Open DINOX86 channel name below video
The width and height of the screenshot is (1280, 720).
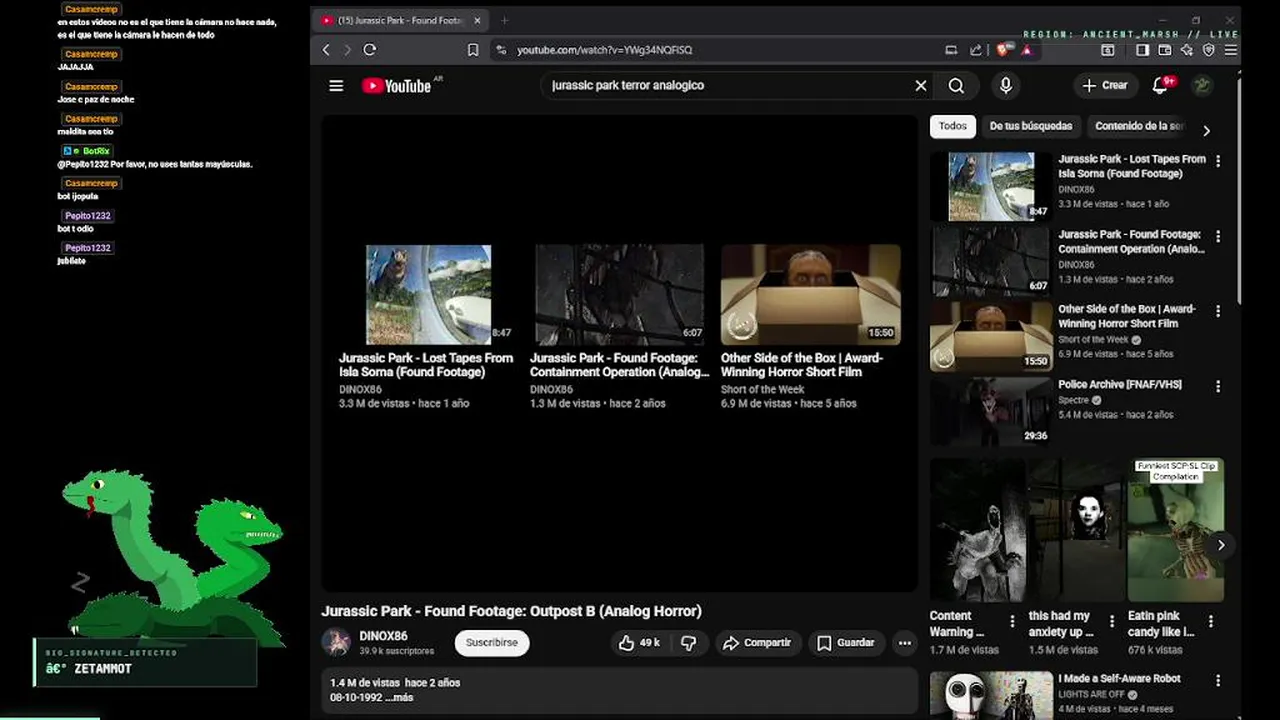click(384, 637)
